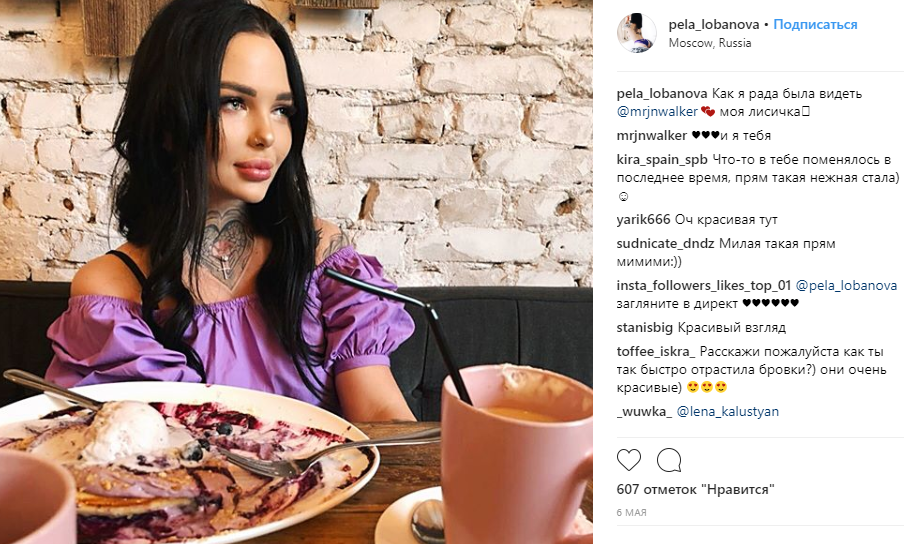Image resolution: width=922 pixels, height=544 pixels.
Task: Open the @lena_kalustyan mention
Action: pyautogui.click(x=727, y=412)
